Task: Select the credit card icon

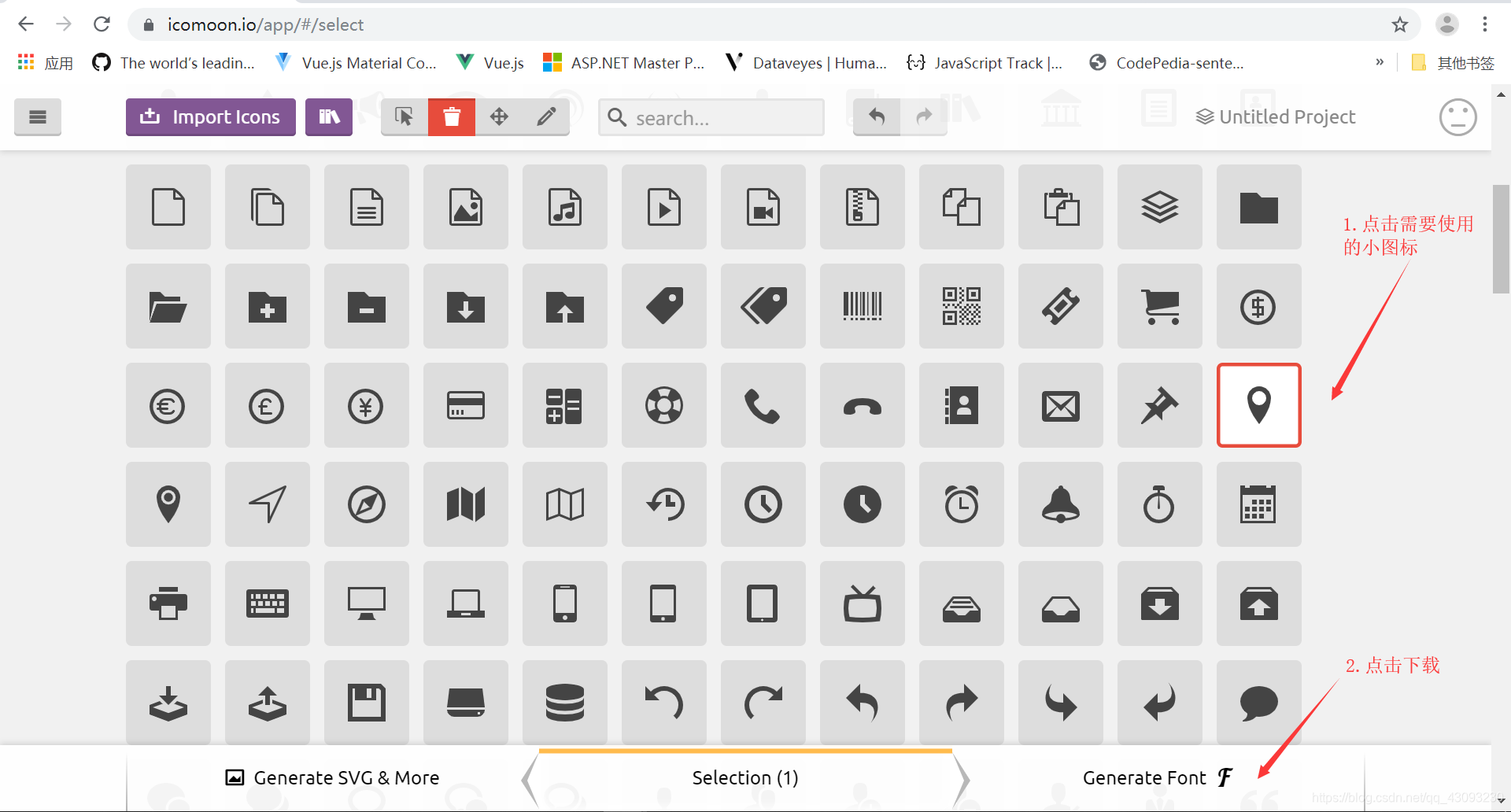Action: 466,405
